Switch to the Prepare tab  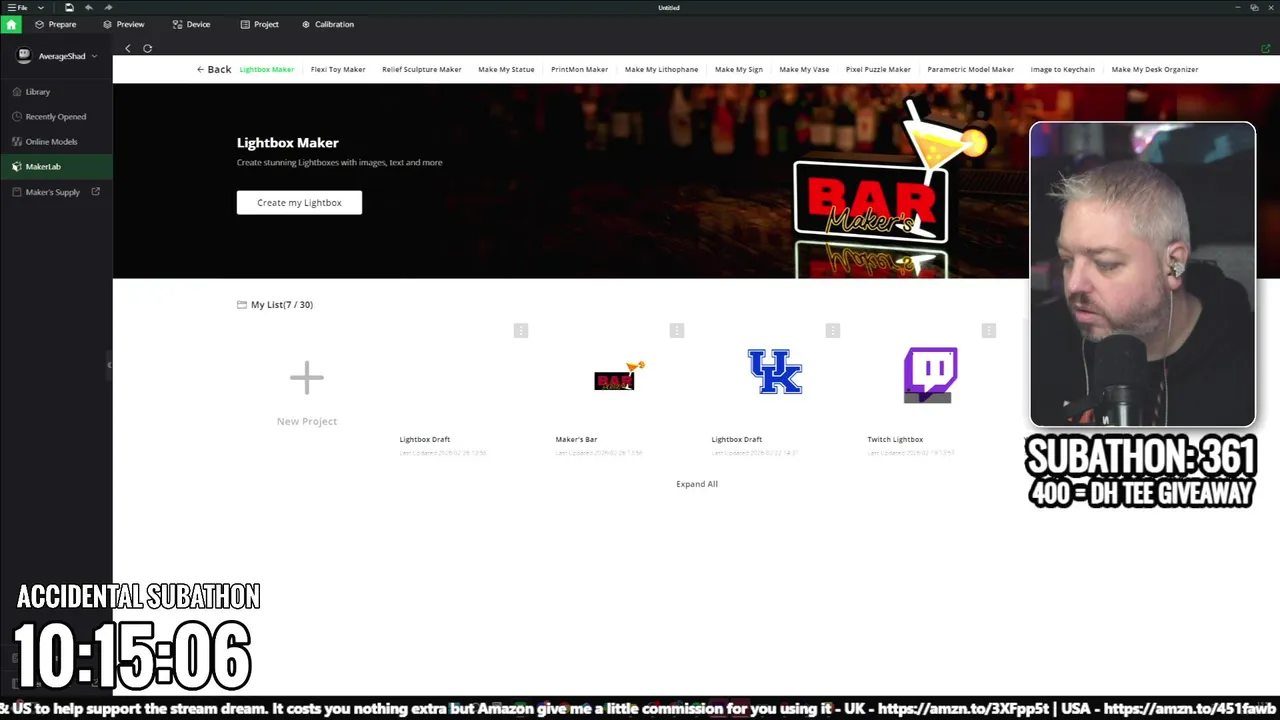tap(55, 24)
